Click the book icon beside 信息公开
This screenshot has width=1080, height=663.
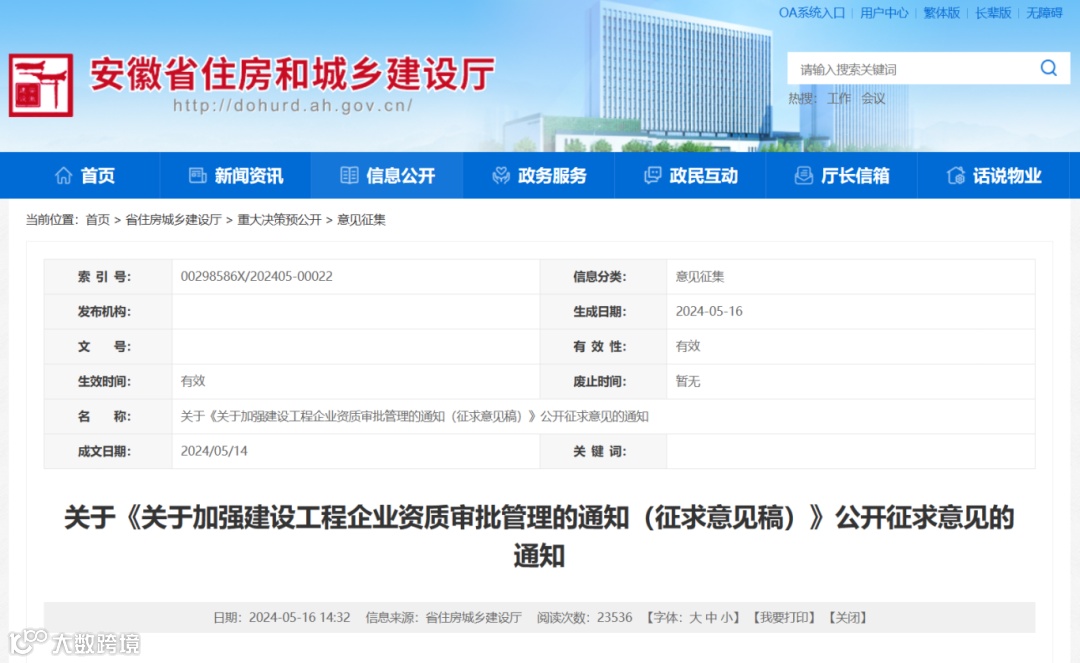(x=349, y=176)
